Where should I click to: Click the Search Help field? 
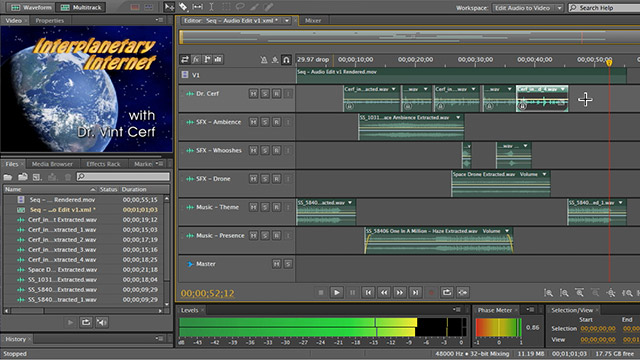tap(604, 8)
